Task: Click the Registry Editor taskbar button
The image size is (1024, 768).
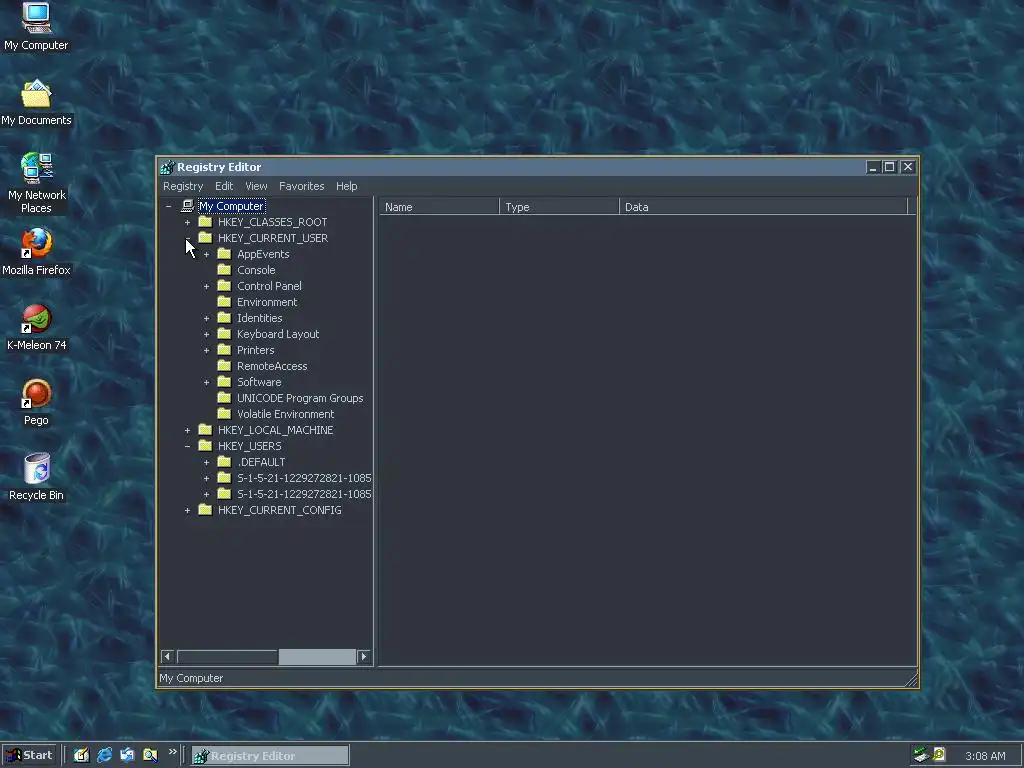Action: coord(270,756)
